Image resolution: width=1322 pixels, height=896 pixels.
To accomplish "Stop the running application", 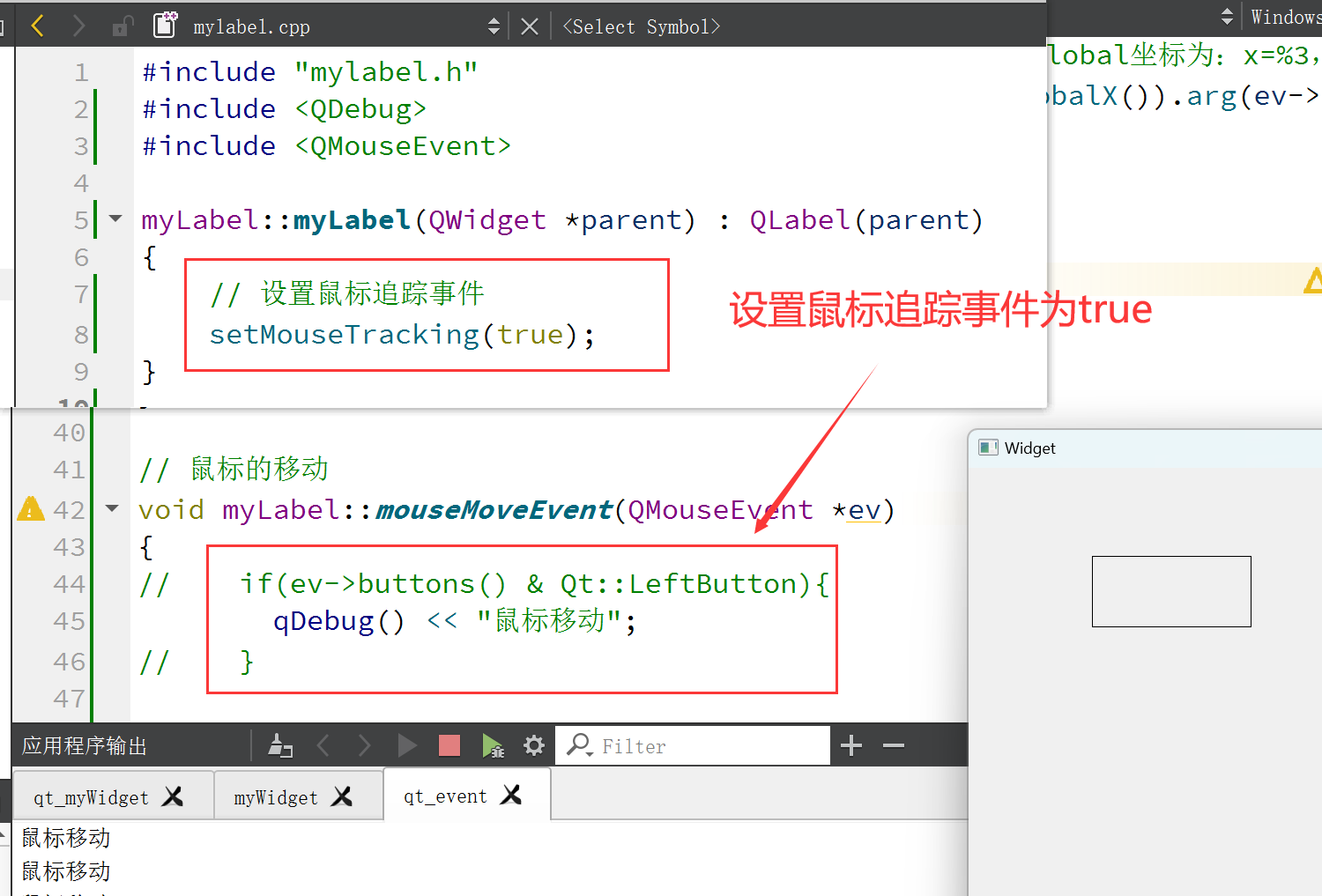I will point(449,746).
